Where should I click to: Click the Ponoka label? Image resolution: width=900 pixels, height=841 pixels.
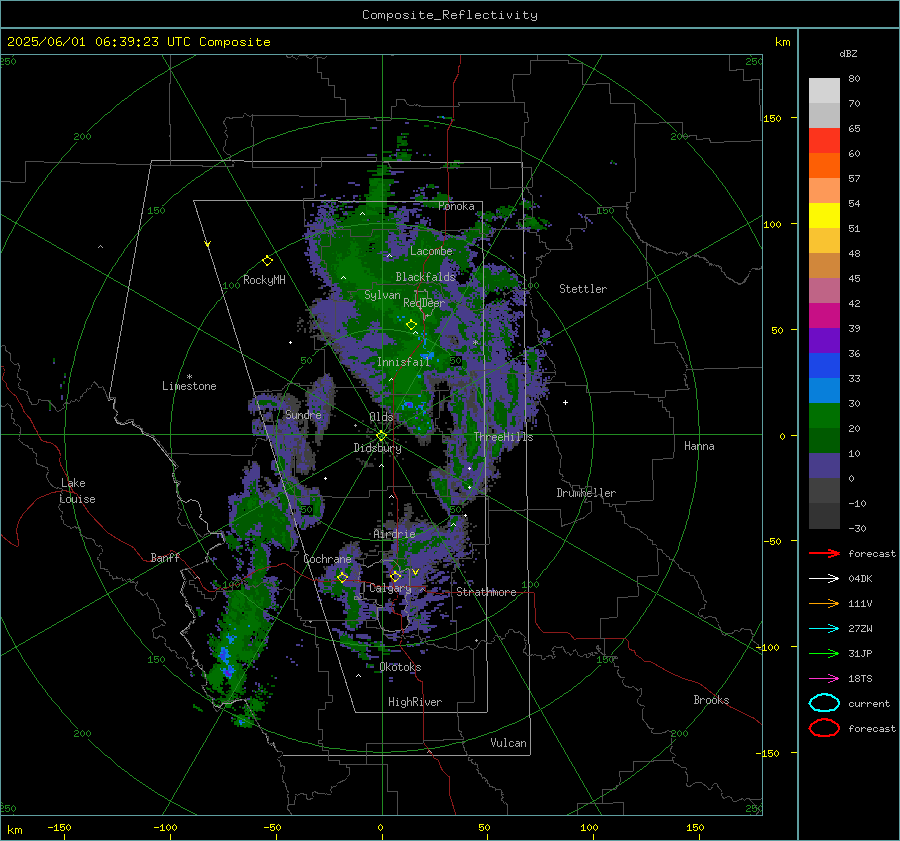(x=456, y=206)
